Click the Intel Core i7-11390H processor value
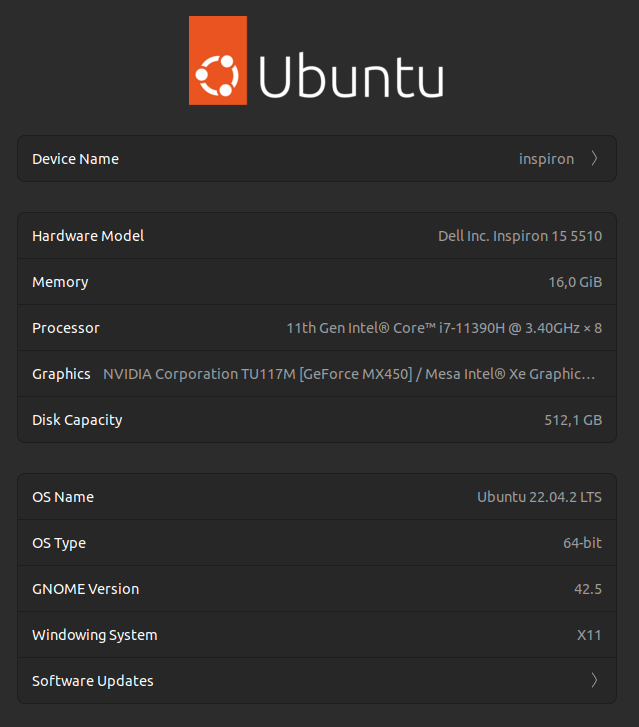Viewport: 639px width, 727px height. click(x=444, y=328)
